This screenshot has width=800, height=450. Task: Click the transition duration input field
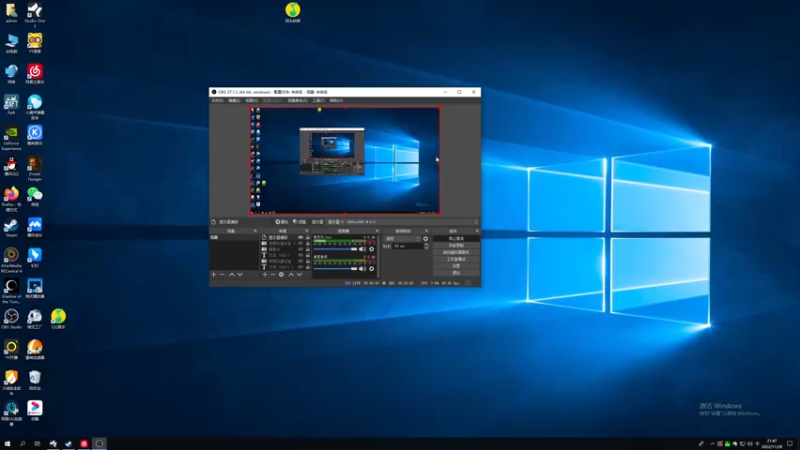click(408, 246)
